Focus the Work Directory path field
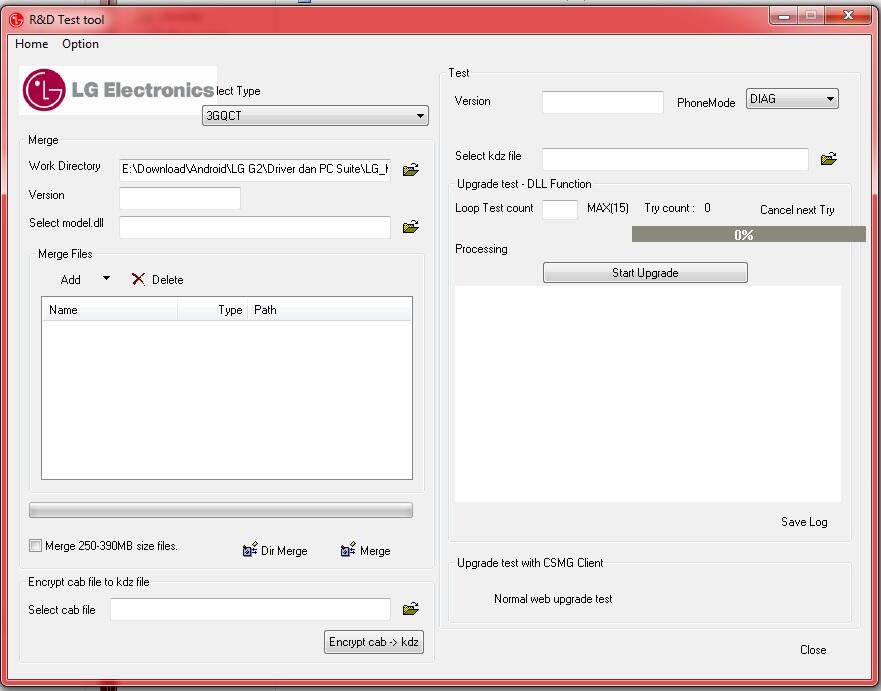The height and width of the screenshot is (691, 881). pyautogui.click(x=255, y=169)
